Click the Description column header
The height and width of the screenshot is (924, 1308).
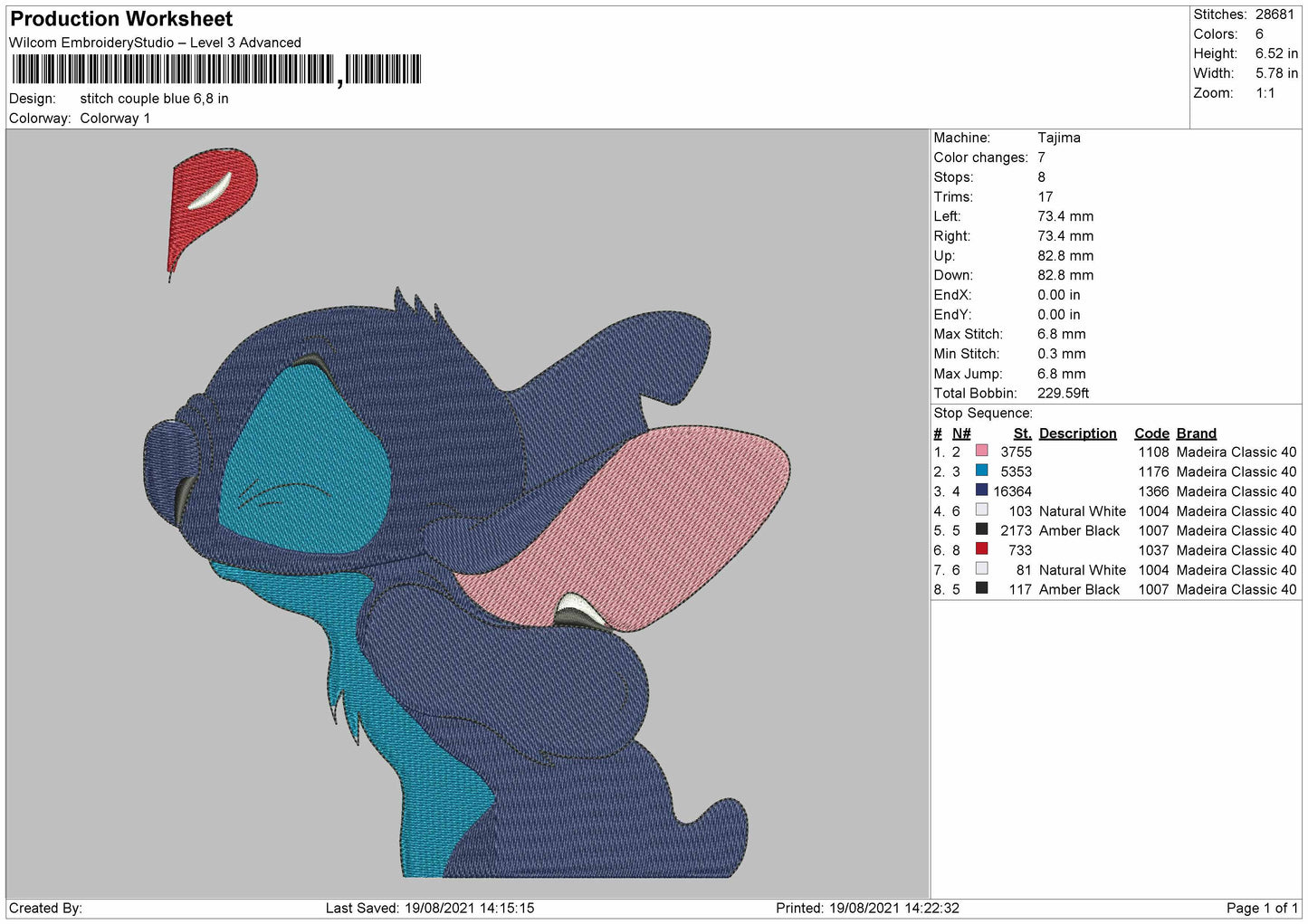[1077, 433]
